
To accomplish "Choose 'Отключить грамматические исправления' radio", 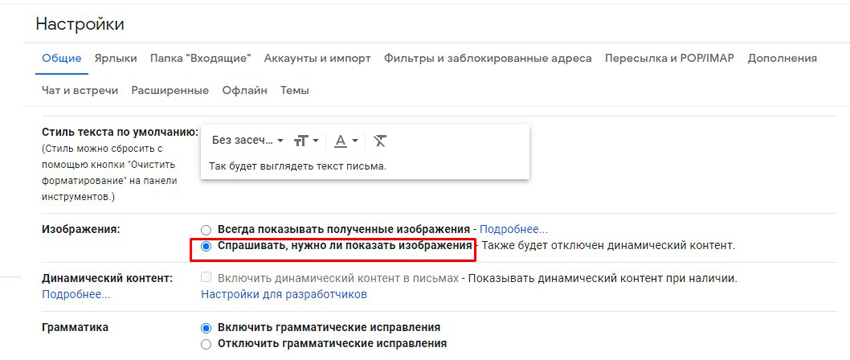I will (206, 344).
